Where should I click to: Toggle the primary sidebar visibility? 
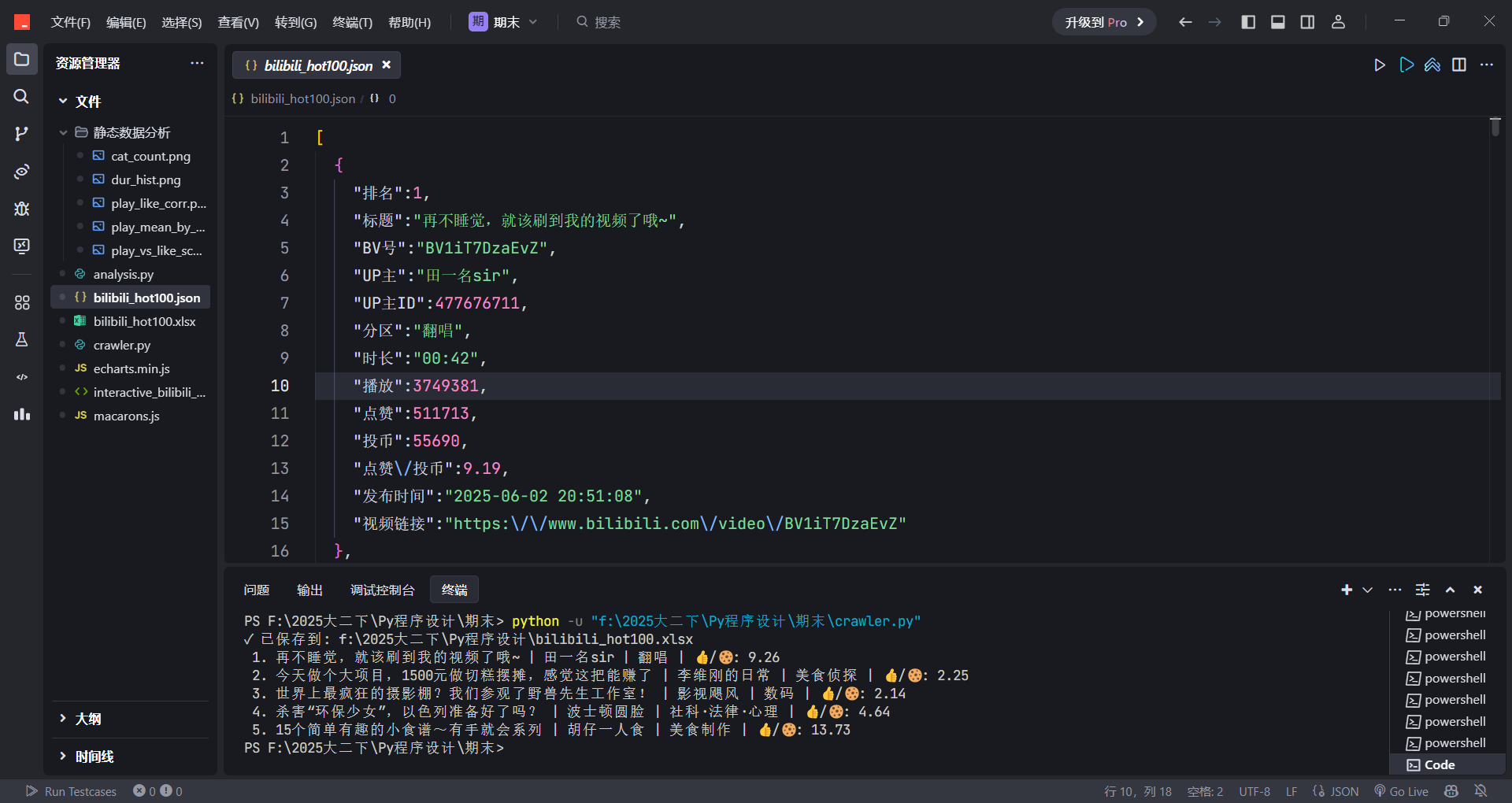click(x=1248, y=22)
